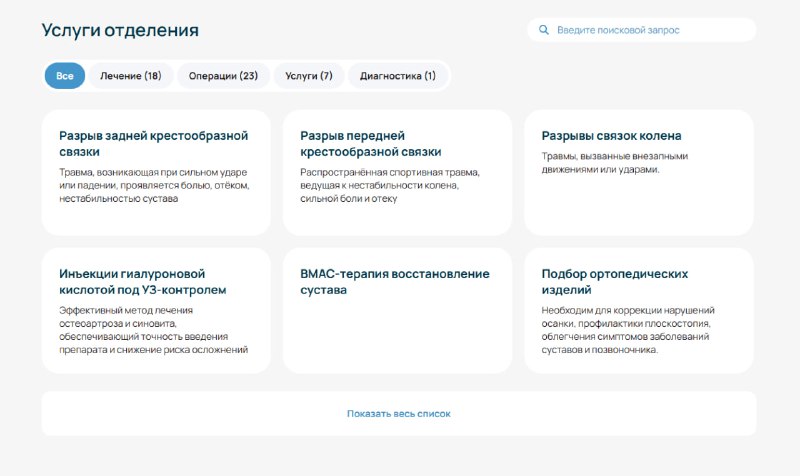Open "Инъекции гиалуроновой кислотой под УЗ-контролем" title
The height and width of the screenshot is (476, 800).
click(x=143, y=282)
